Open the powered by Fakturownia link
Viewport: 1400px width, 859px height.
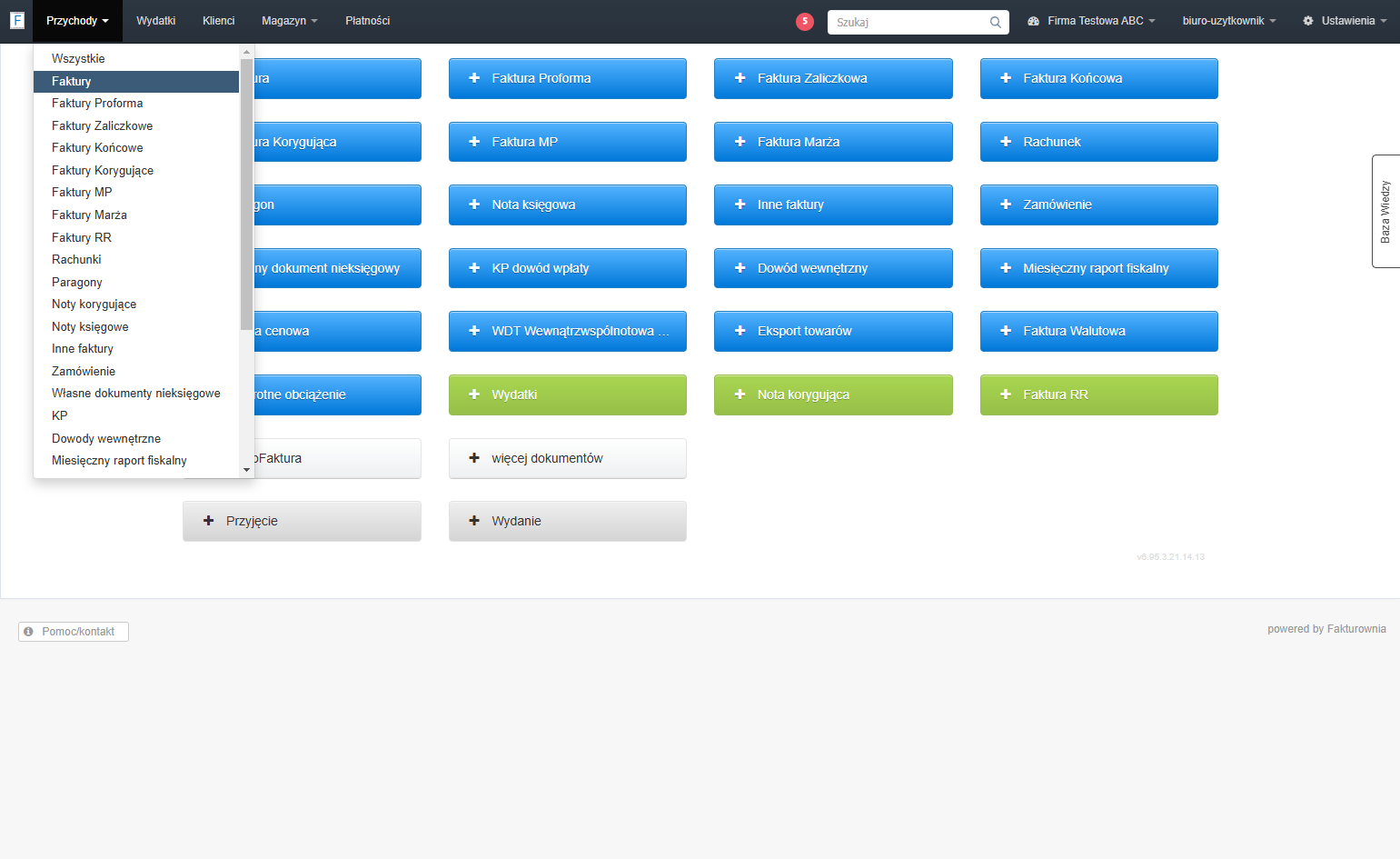pyautogui.click(x=1326, y=629)
